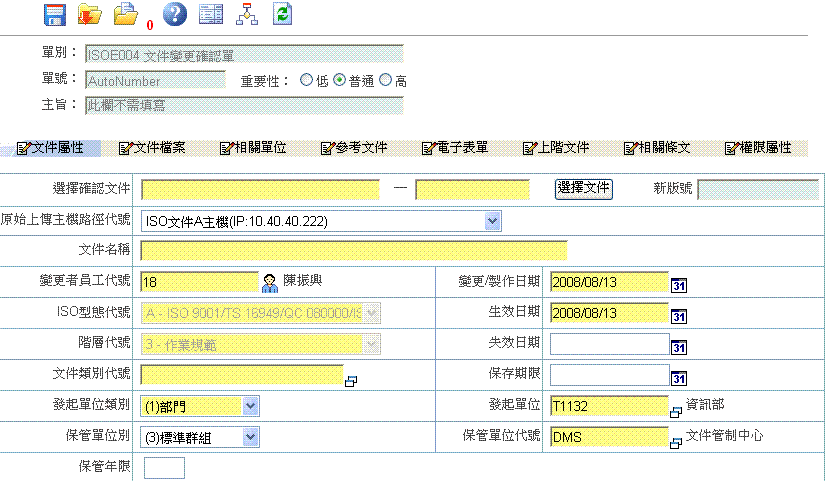Click the 保管年限 input box

point(164,467)
